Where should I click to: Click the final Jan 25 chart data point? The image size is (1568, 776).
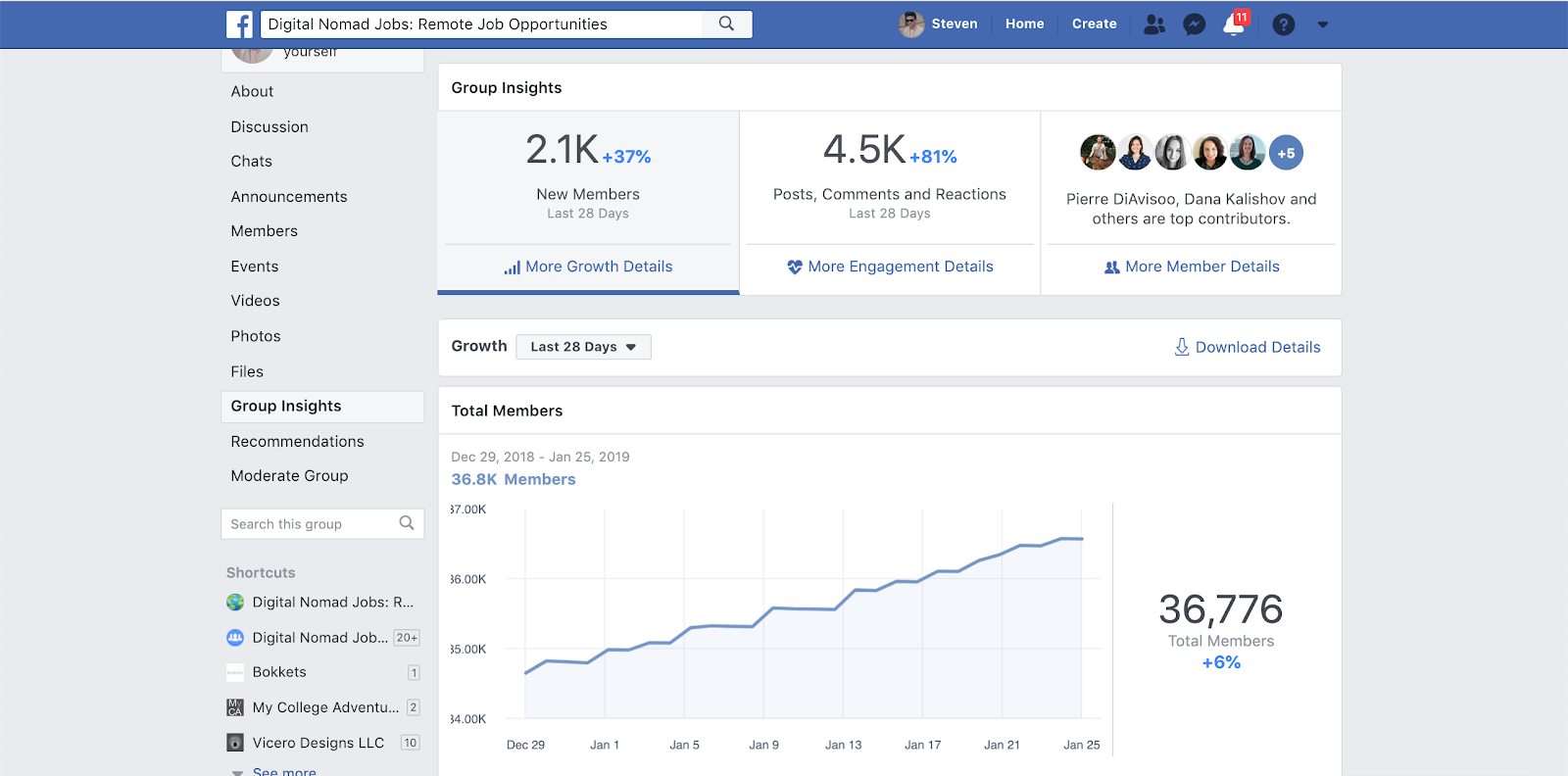click(x=1082, y=539)
